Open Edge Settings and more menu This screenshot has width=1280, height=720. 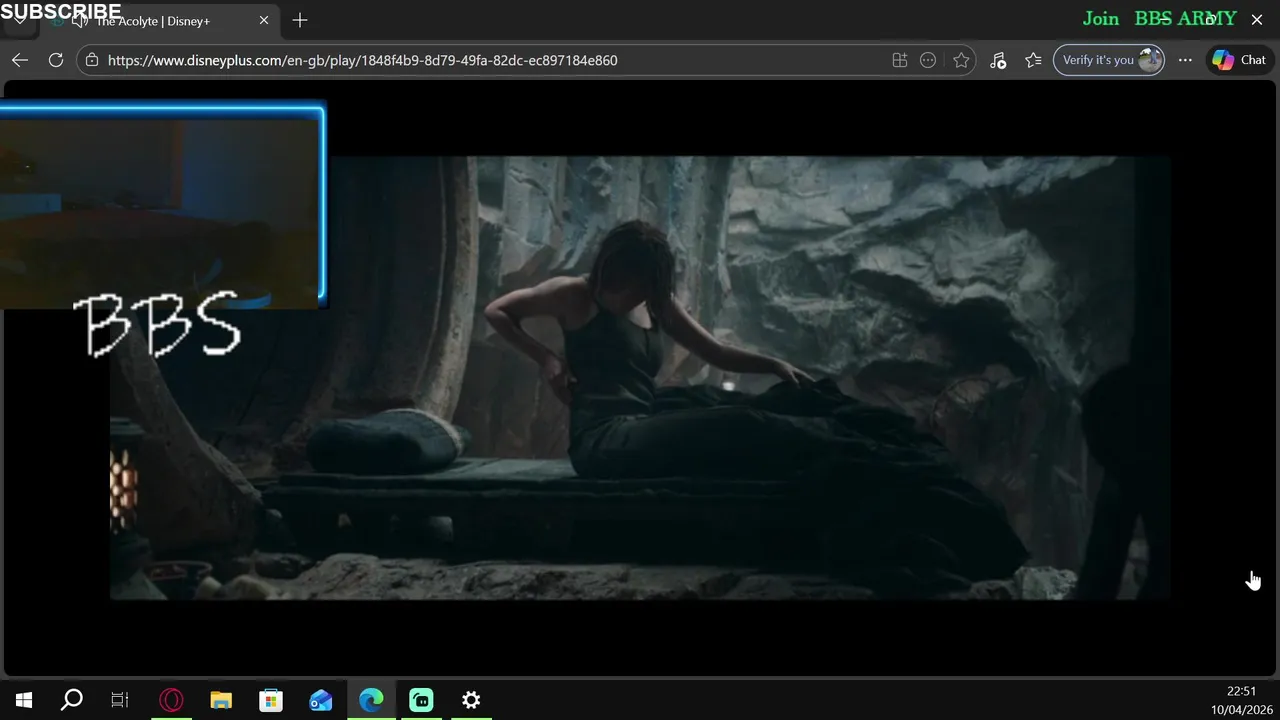[x=1185, y=60]
